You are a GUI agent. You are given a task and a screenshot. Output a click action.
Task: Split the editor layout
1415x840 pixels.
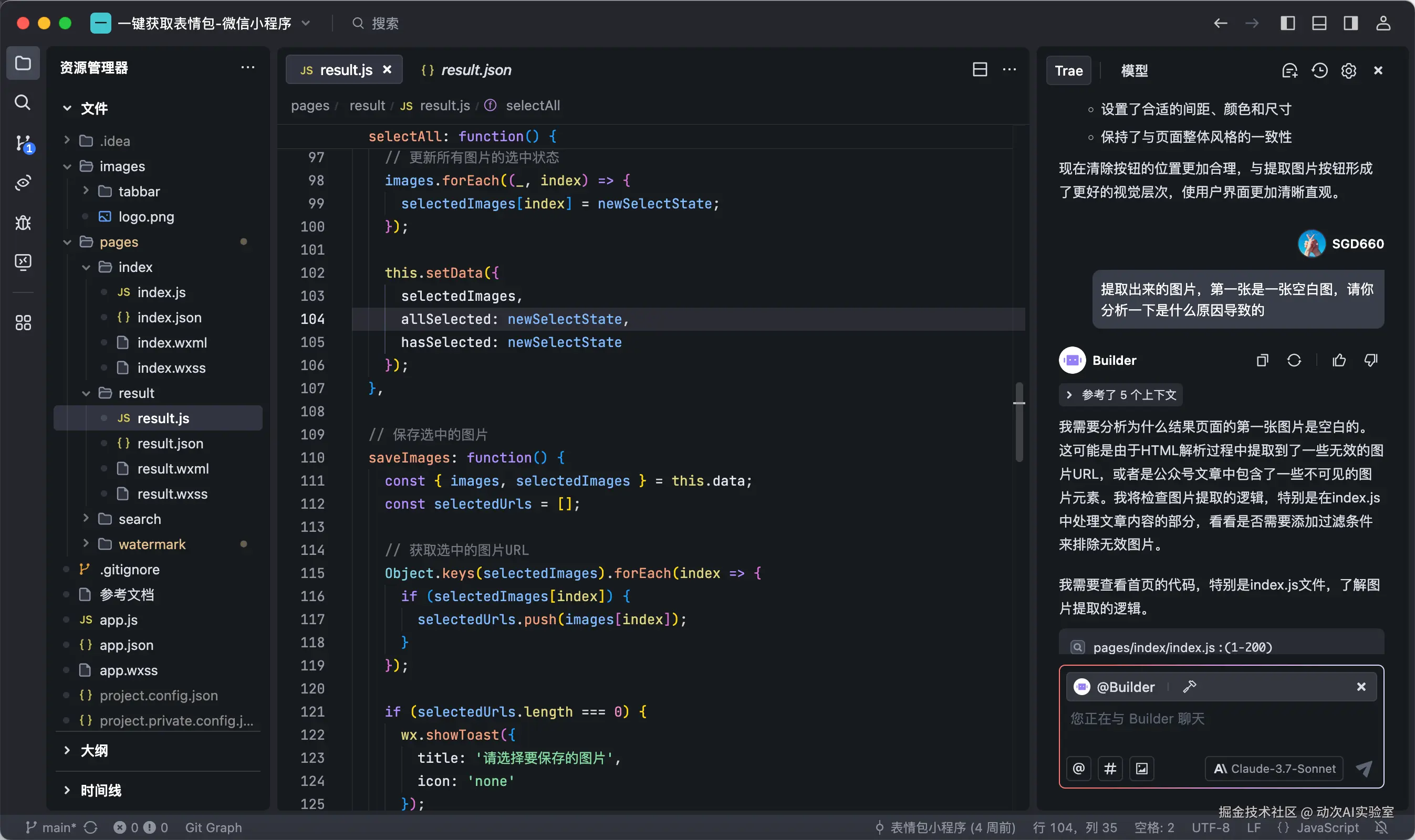click(x=980, y=70)
